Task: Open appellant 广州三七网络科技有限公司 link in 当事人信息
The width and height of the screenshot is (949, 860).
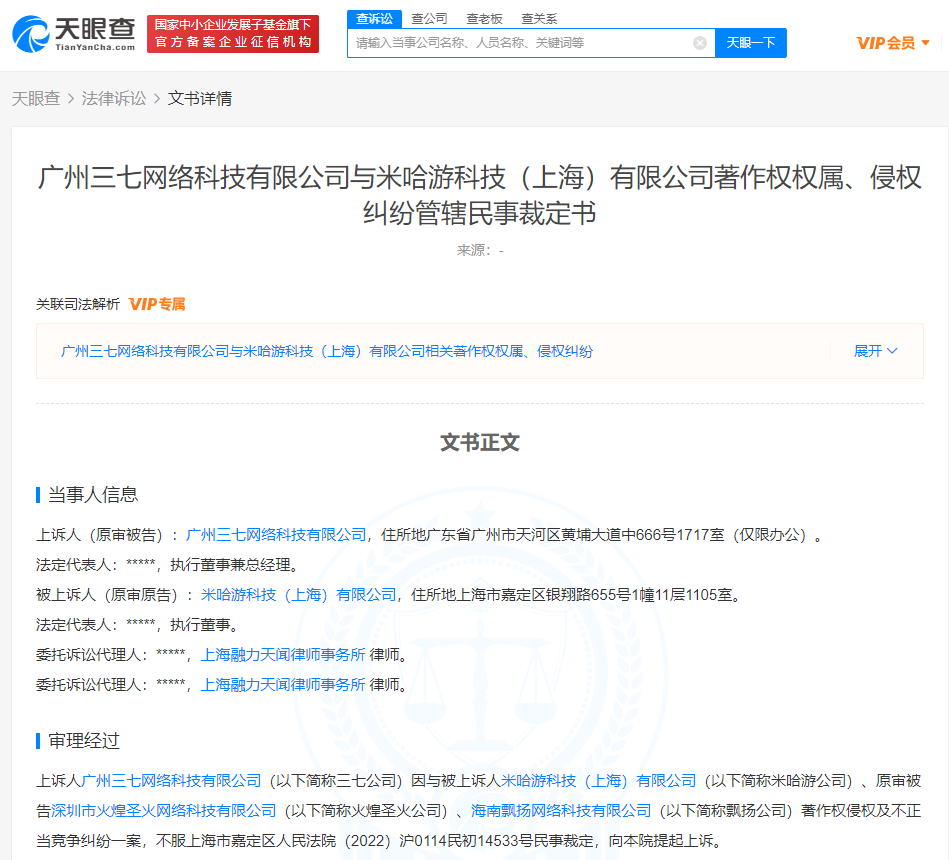Action: (276, 535)
